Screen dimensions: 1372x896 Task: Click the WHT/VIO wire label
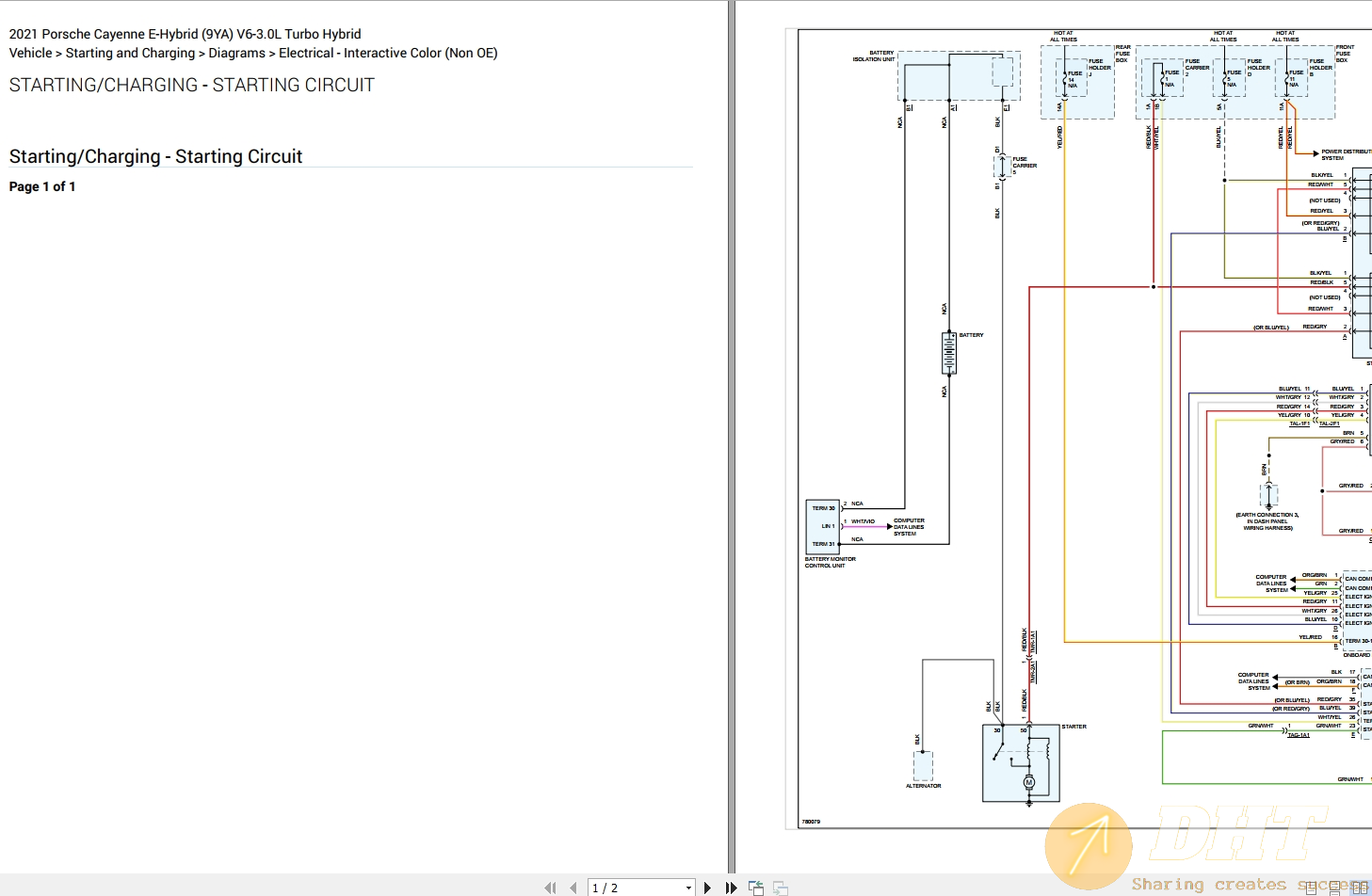pos(863,521)
